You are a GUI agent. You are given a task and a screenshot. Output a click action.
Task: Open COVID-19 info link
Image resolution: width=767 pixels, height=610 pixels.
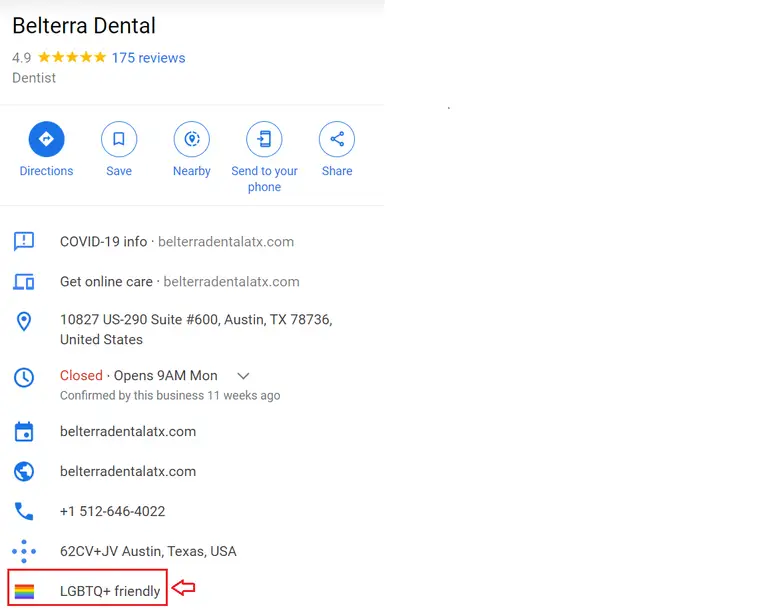(177, 242)
